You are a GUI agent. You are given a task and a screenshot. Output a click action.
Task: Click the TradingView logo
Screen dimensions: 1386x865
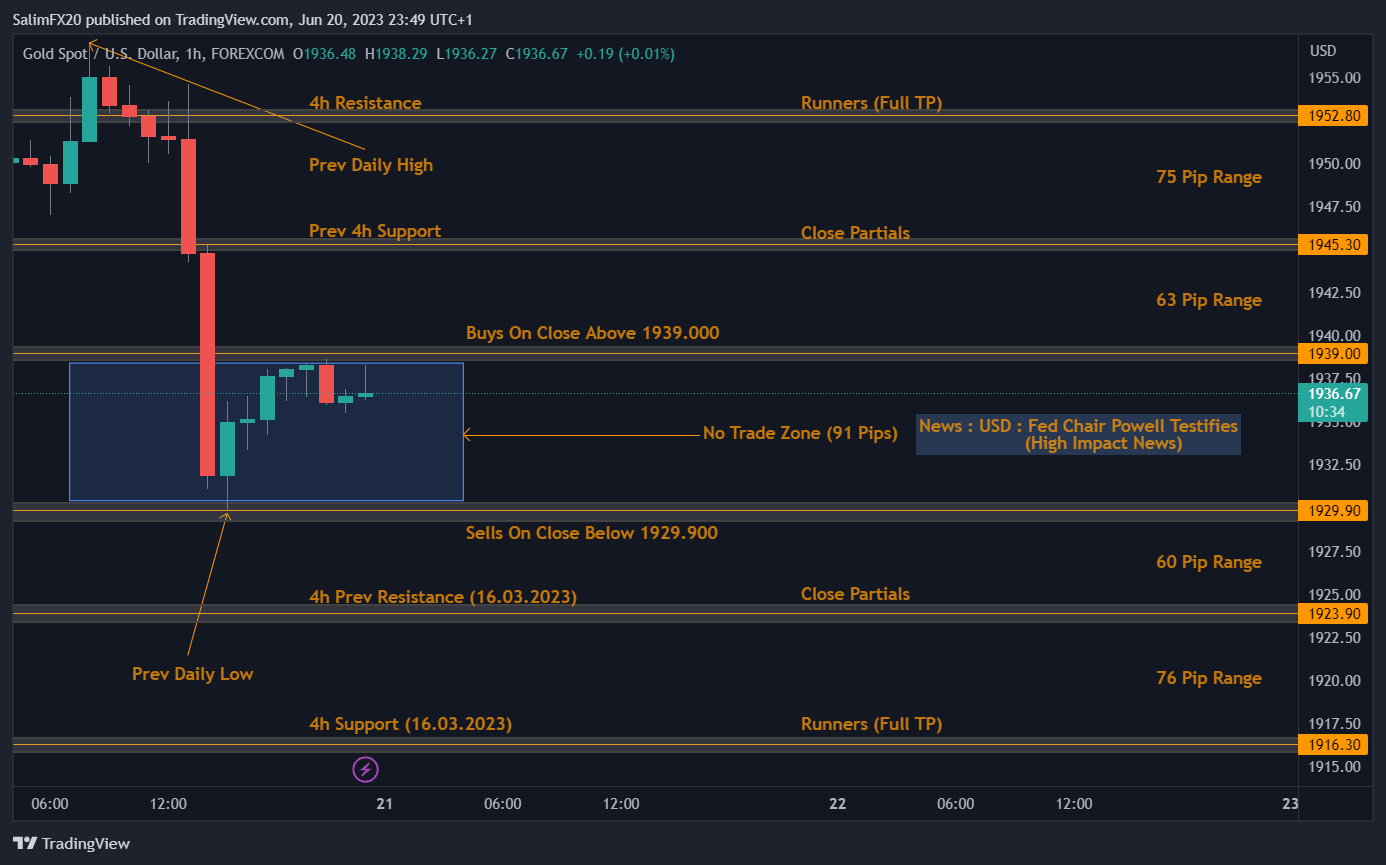(71, 843)
